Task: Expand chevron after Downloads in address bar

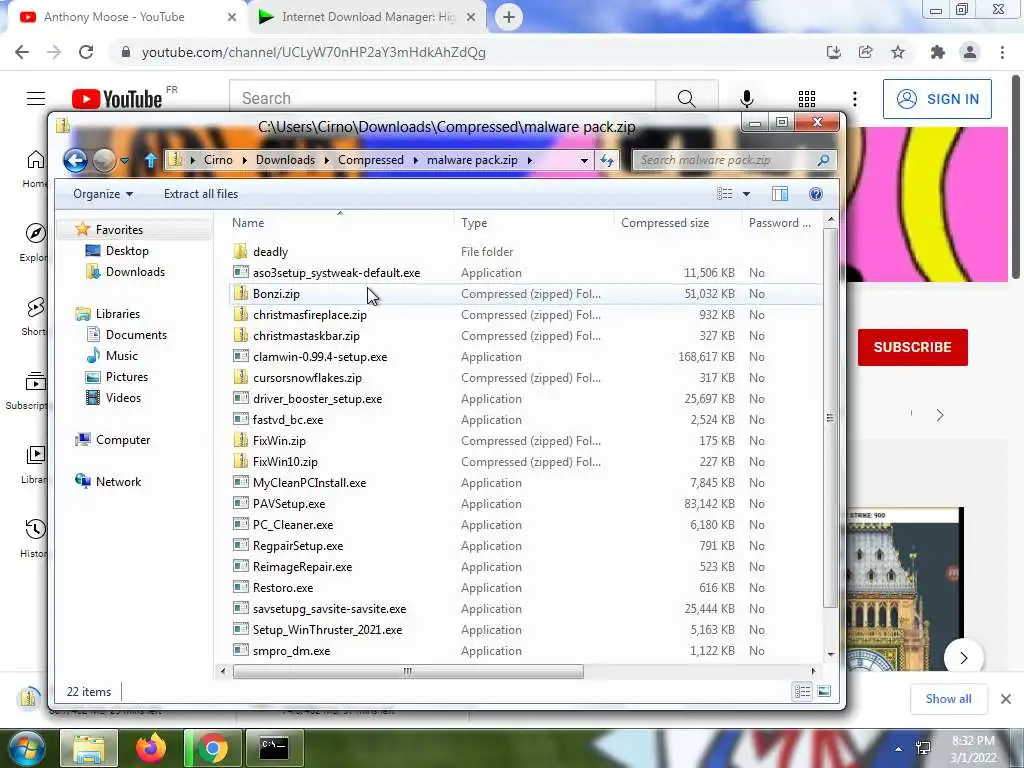Action: [326, 160]
